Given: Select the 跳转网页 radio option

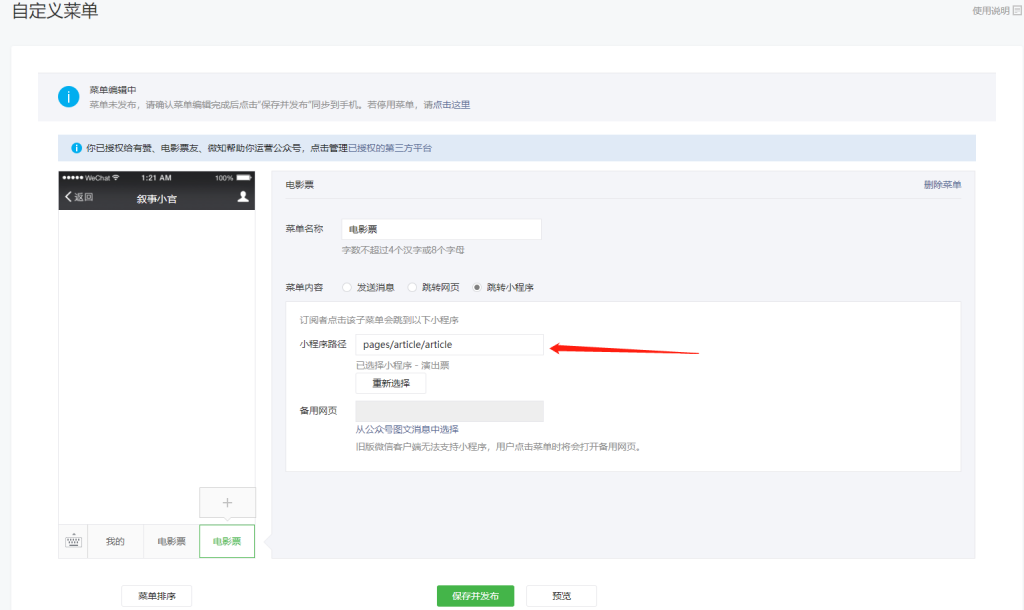Looking at the screenshot, I should coord(411,287).
